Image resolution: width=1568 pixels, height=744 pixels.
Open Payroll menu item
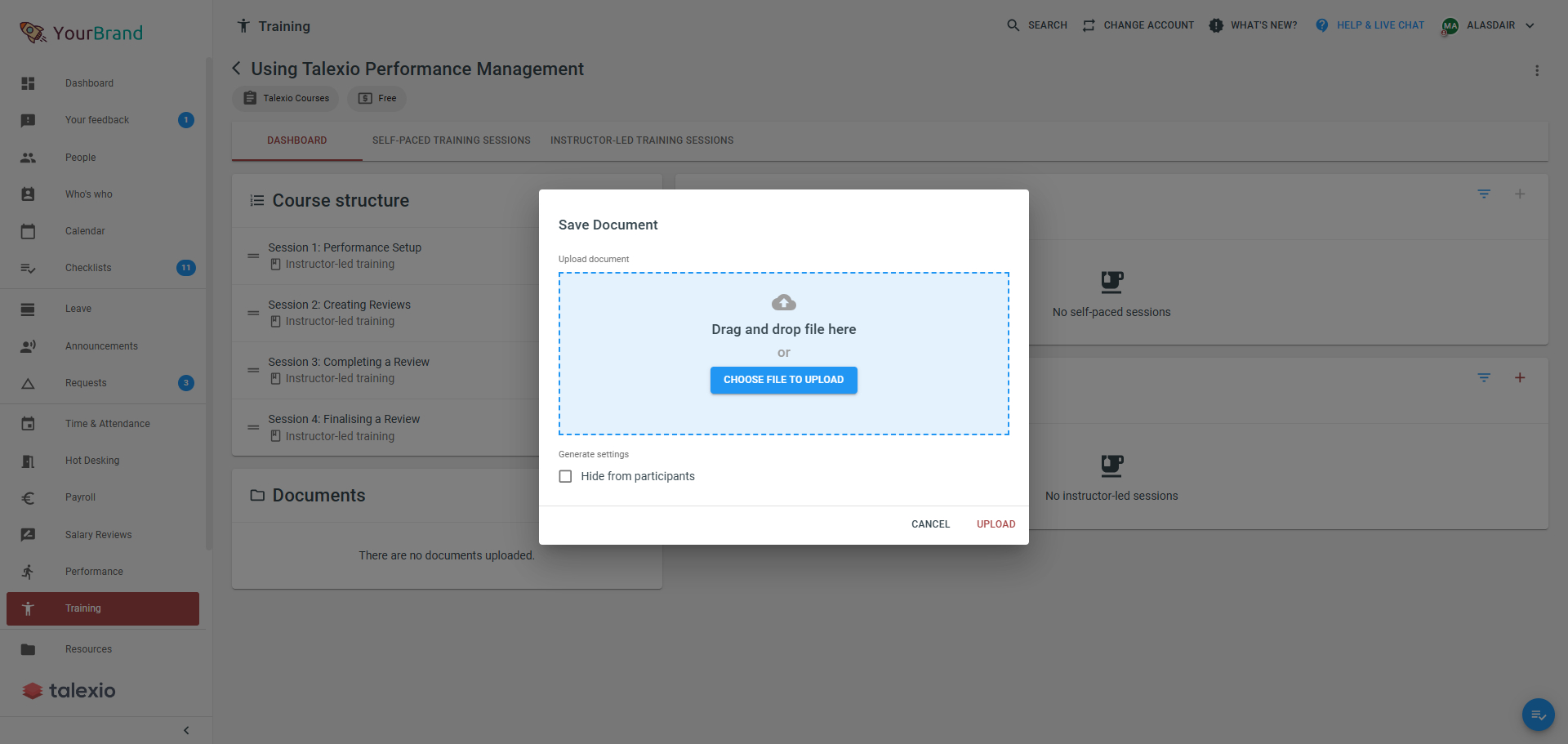[102, 497]
